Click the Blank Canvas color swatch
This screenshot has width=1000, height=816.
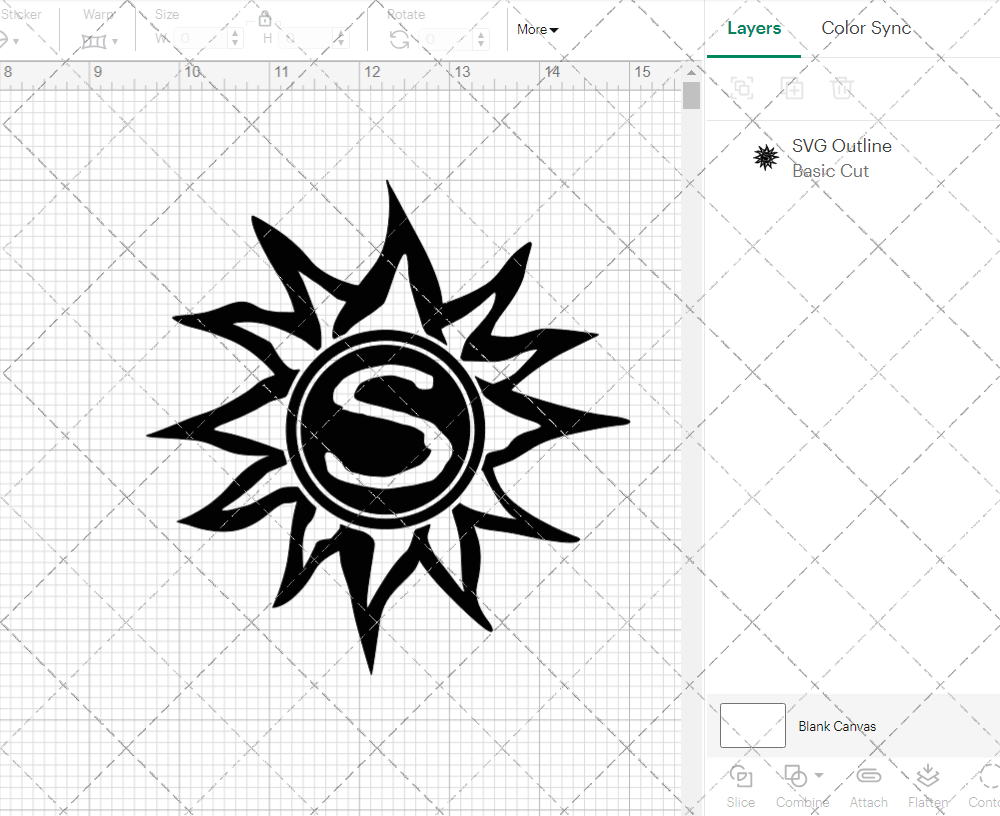[x=751, y=726]
